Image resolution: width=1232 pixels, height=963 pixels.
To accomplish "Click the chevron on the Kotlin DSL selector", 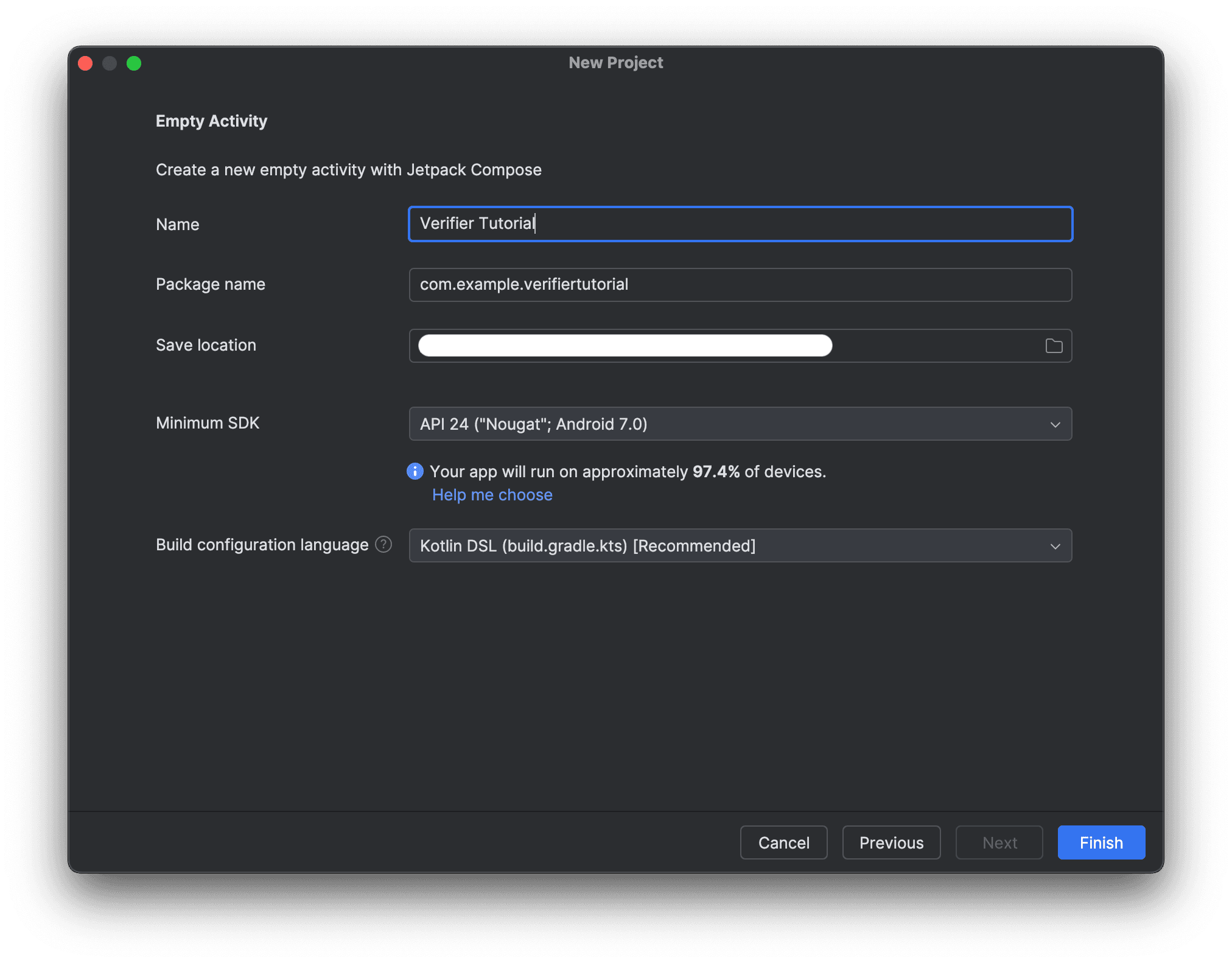I will pos(1055,545).
